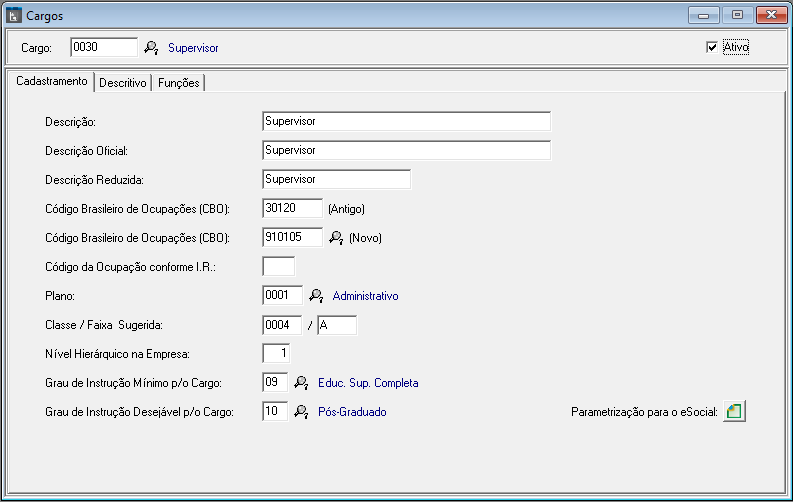
Task: Click Grau de Instrução Mínimo field 09
Action: click(x=275, y=382)
